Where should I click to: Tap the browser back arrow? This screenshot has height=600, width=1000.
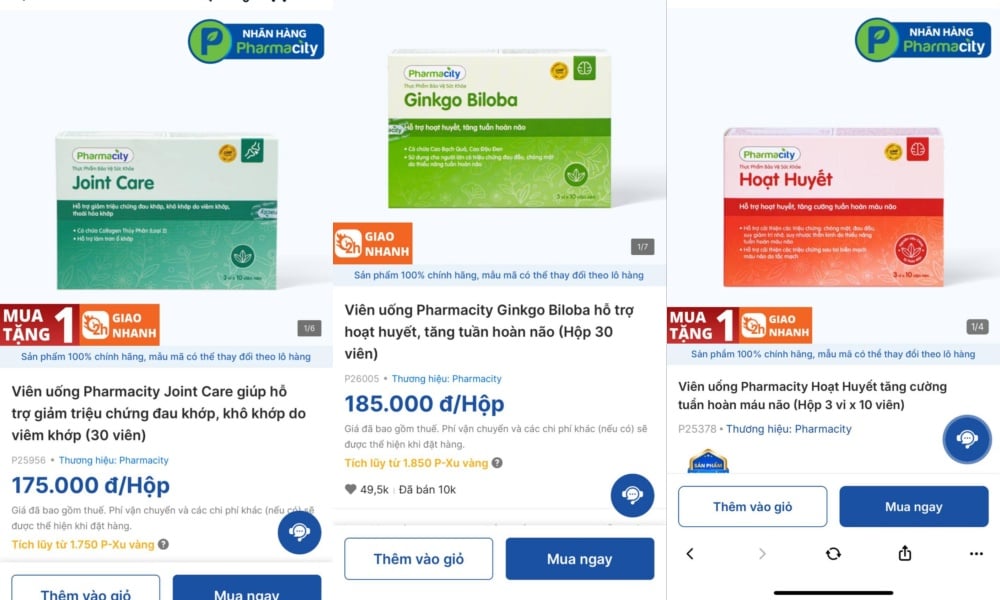click(689, 553)
